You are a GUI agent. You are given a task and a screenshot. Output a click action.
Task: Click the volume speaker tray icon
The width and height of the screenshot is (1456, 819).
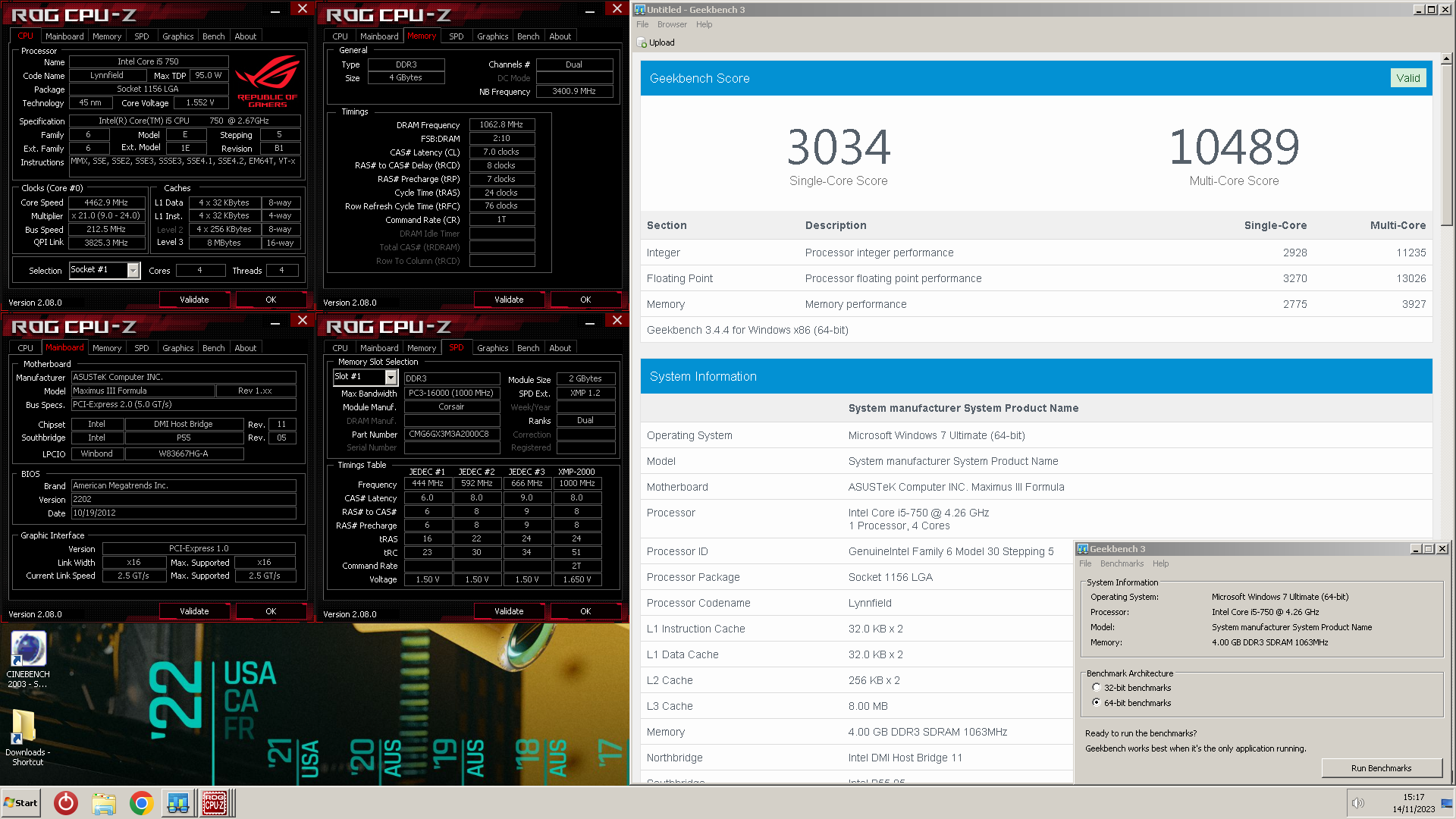1357,803
